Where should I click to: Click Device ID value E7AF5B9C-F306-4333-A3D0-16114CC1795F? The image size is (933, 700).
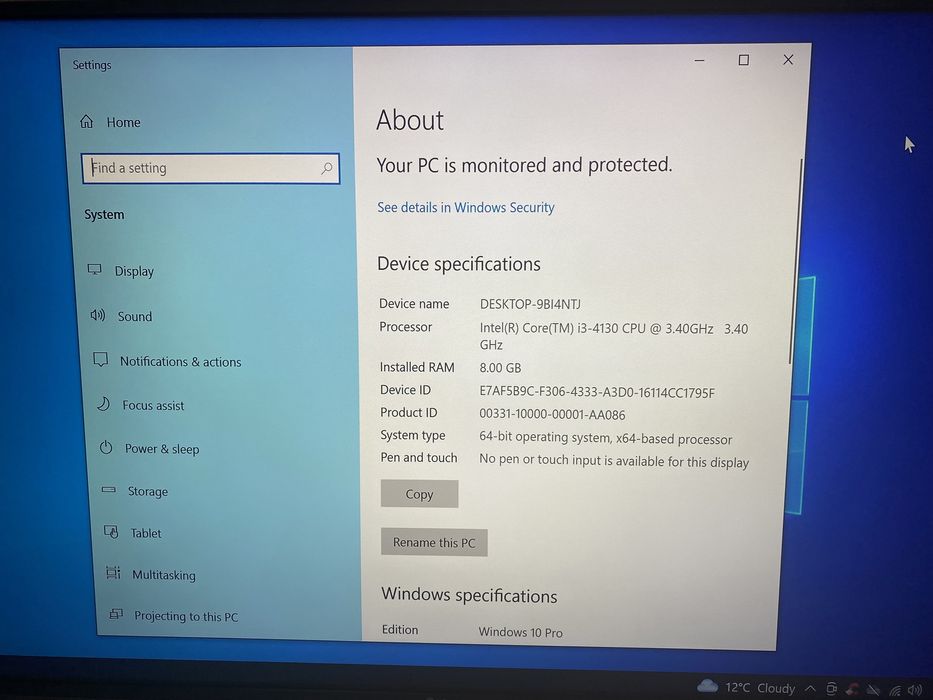[x=597, y=392]
